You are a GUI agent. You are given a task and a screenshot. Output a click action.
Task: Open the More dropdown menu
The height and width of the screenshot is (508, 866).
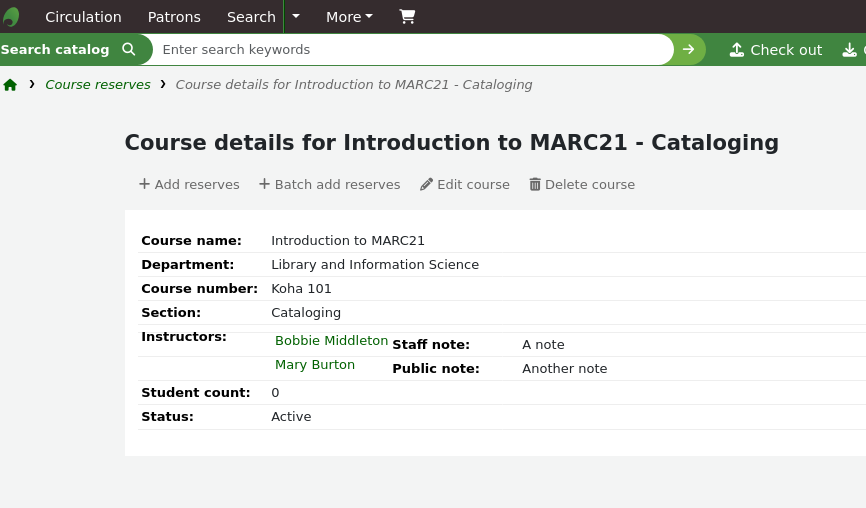(x=349, y=17)
